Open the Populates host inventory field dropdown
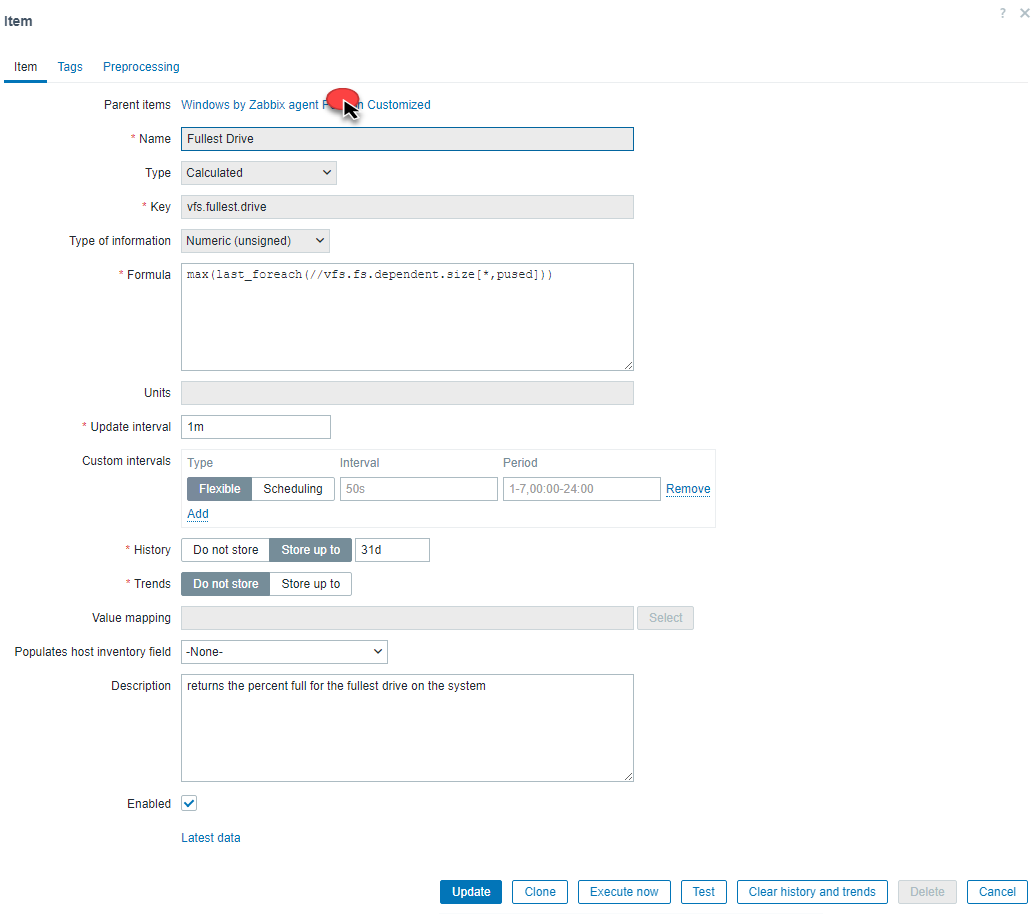 [283, 651]
